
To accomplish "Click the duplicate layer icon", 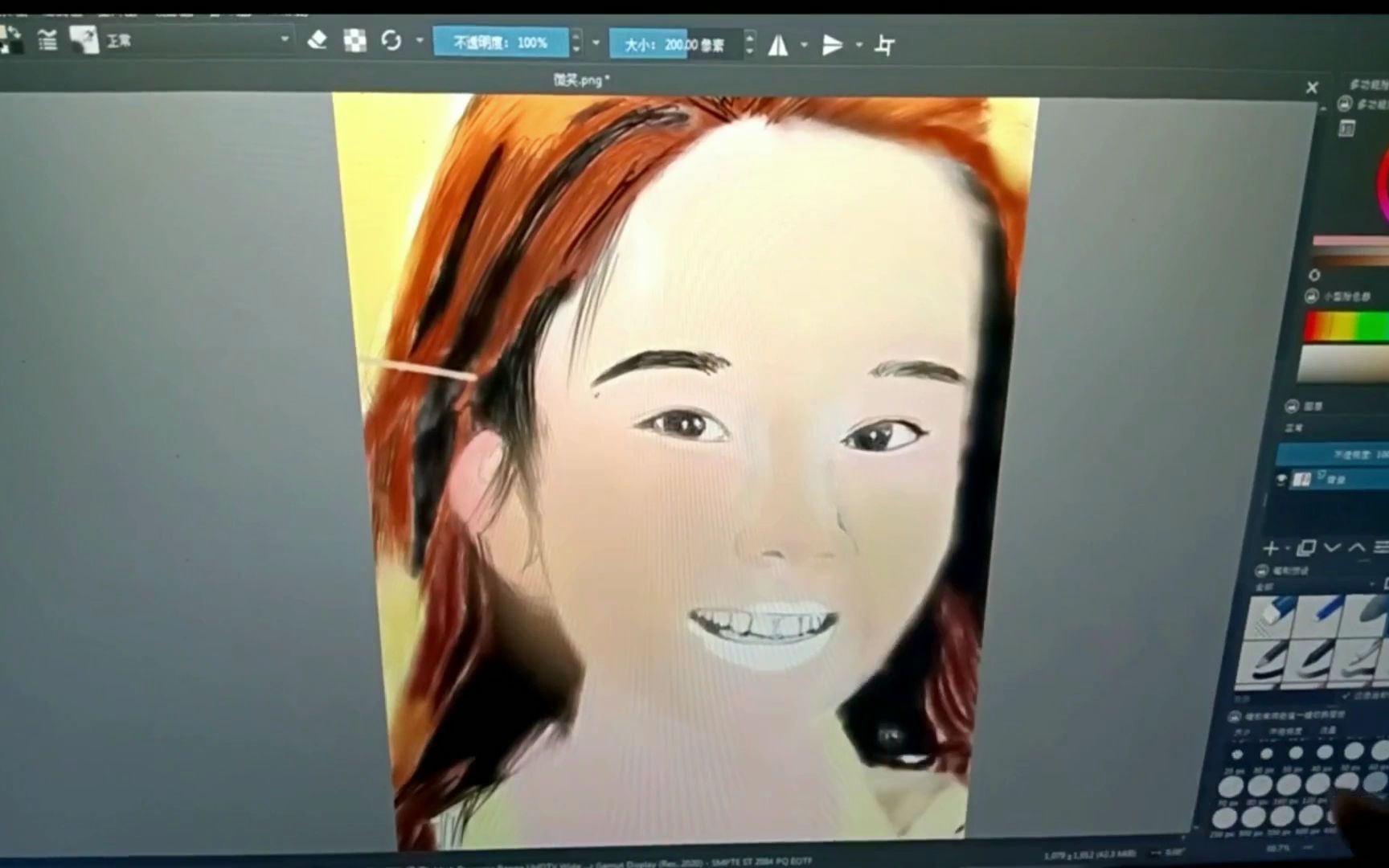I will coord(1305,548).
